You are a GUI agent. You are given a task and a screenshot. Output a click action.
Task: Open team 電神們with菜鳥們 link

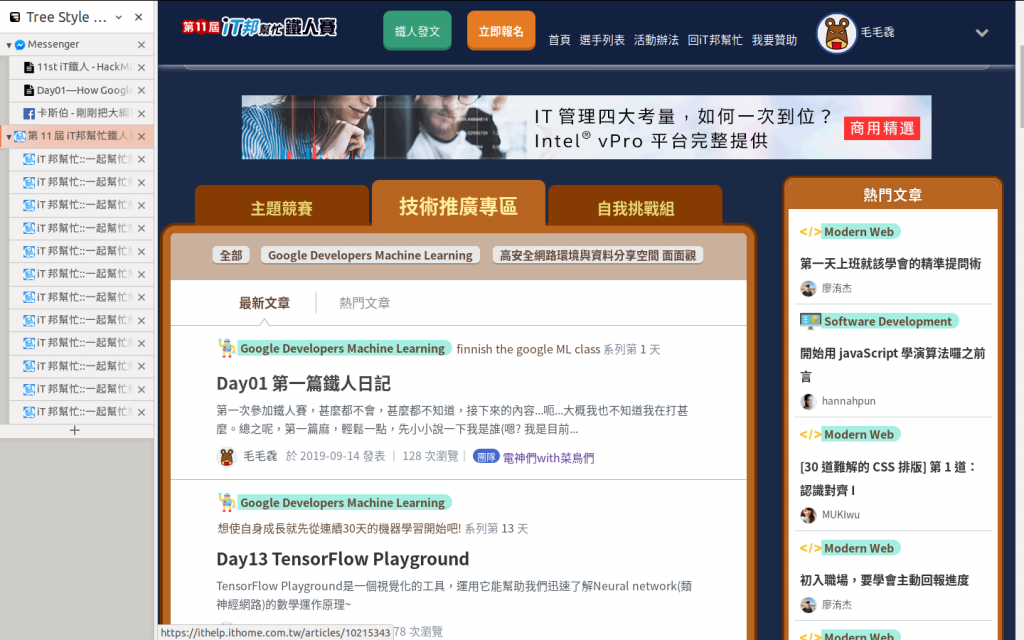pos(548,458)
